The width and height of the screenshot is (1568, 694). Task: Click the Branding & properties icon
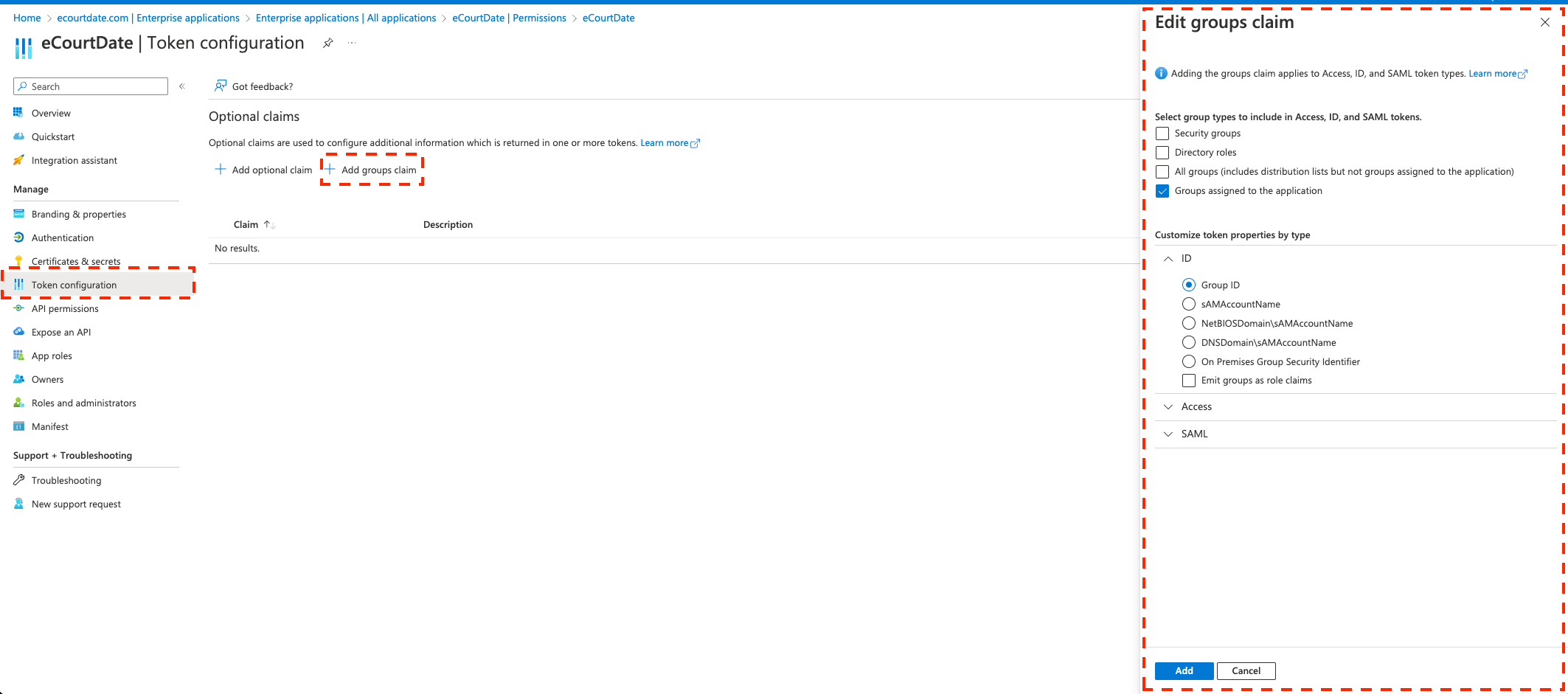(18, 214)
